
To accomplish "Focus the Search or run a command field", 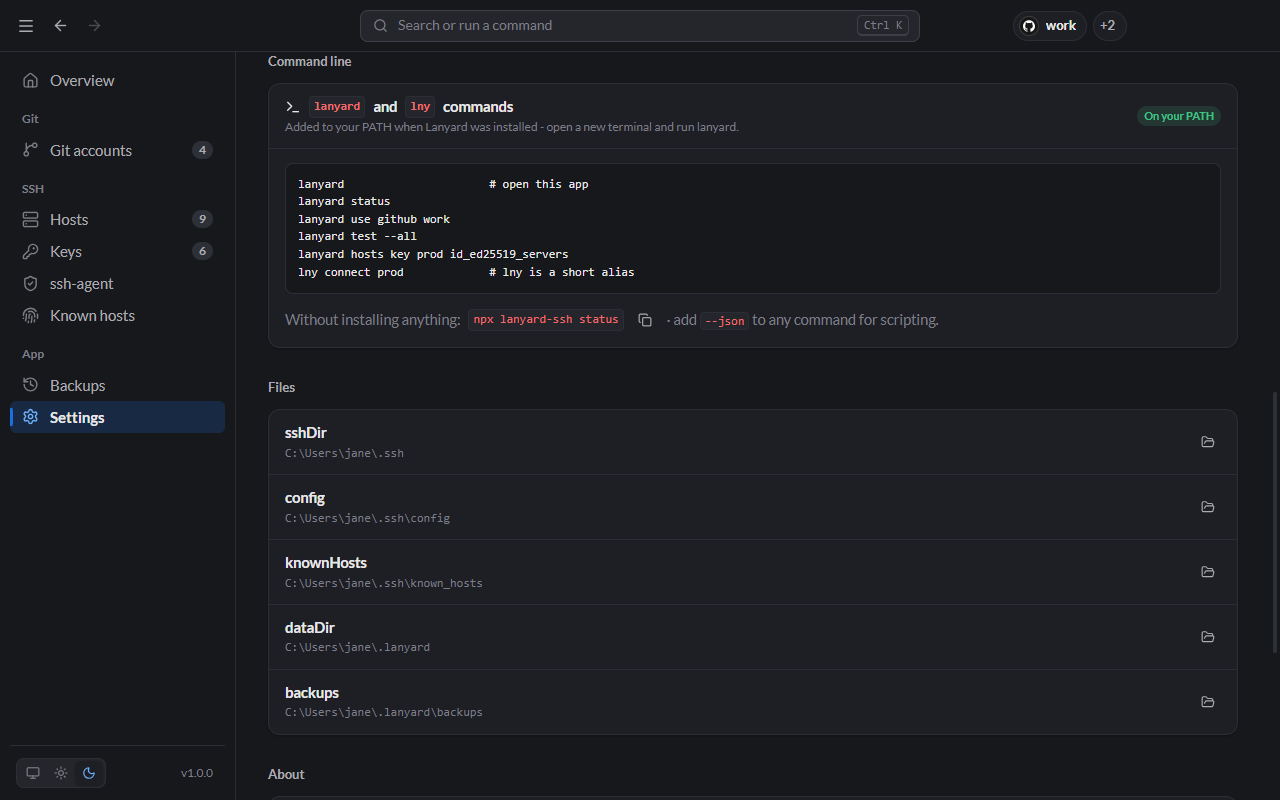I will point(640,26).
